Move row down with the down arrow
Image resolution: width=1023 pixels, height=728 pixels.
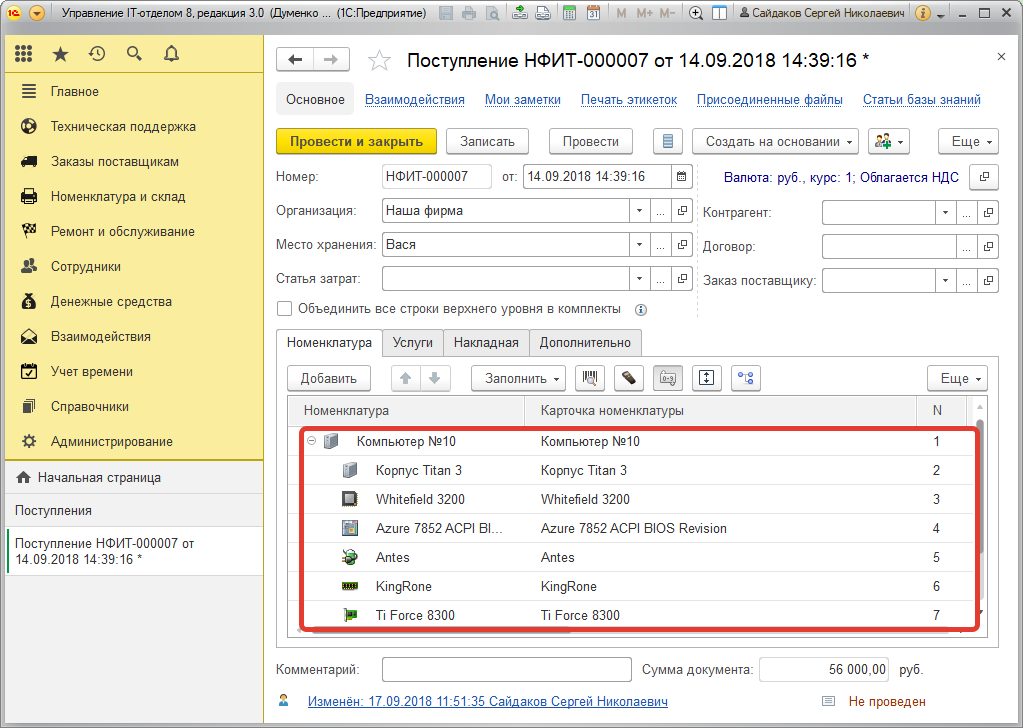point(435,378)
